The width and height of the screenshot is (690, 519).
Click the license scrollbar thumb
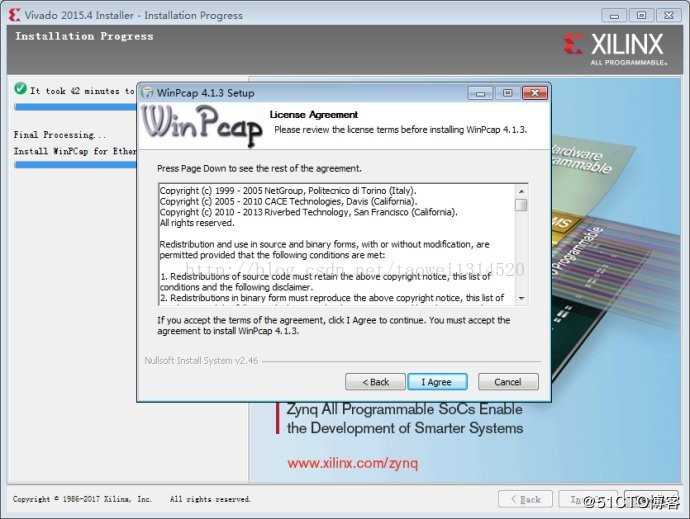point(521,205)
